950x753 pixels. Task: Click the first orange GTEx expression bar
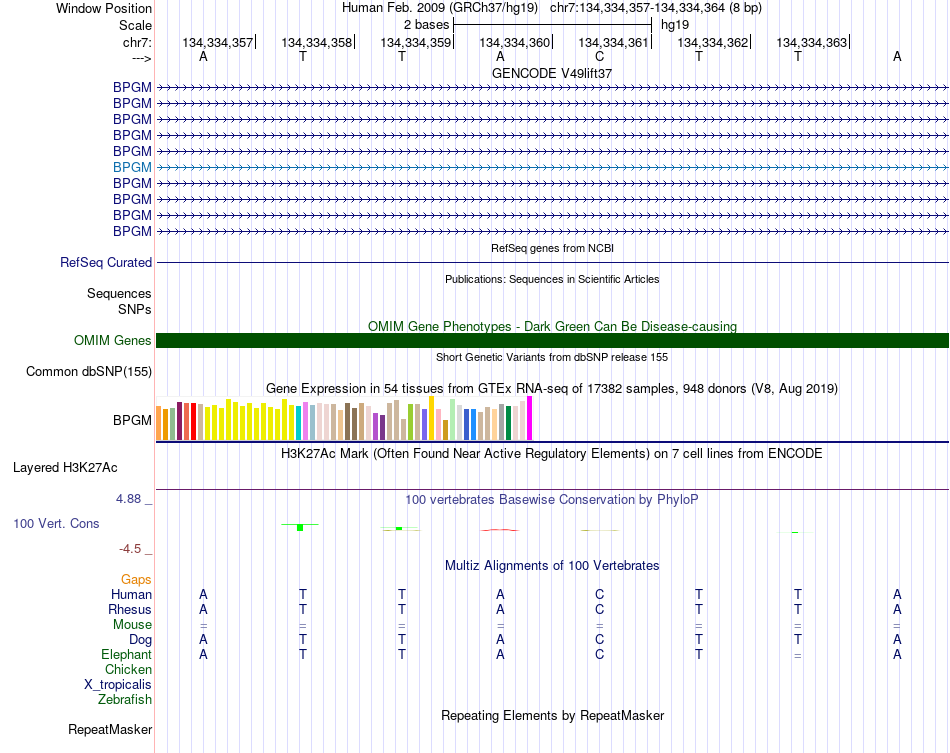160,424
